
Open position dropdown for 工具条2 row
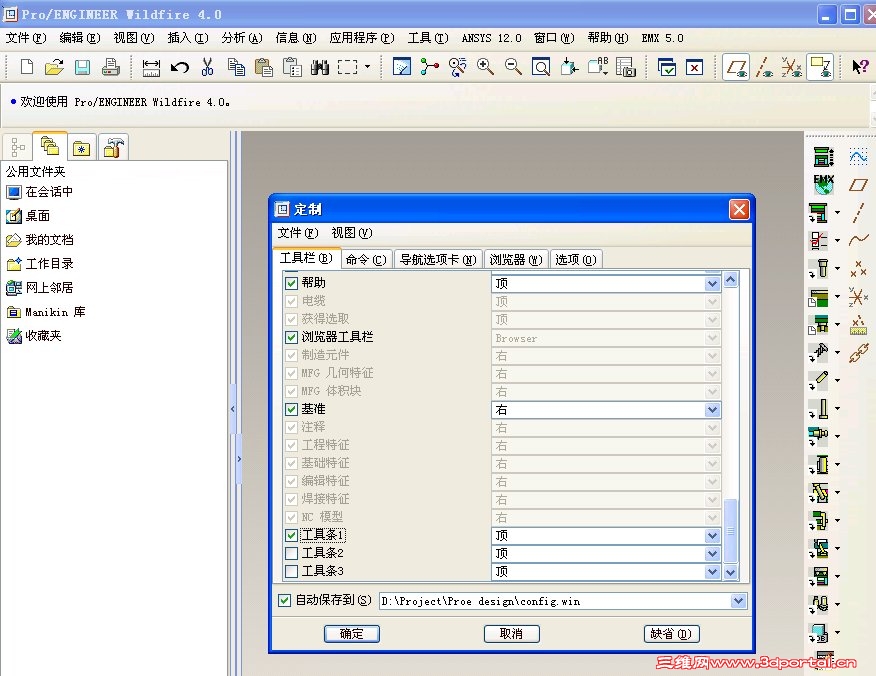pos(712,554)
